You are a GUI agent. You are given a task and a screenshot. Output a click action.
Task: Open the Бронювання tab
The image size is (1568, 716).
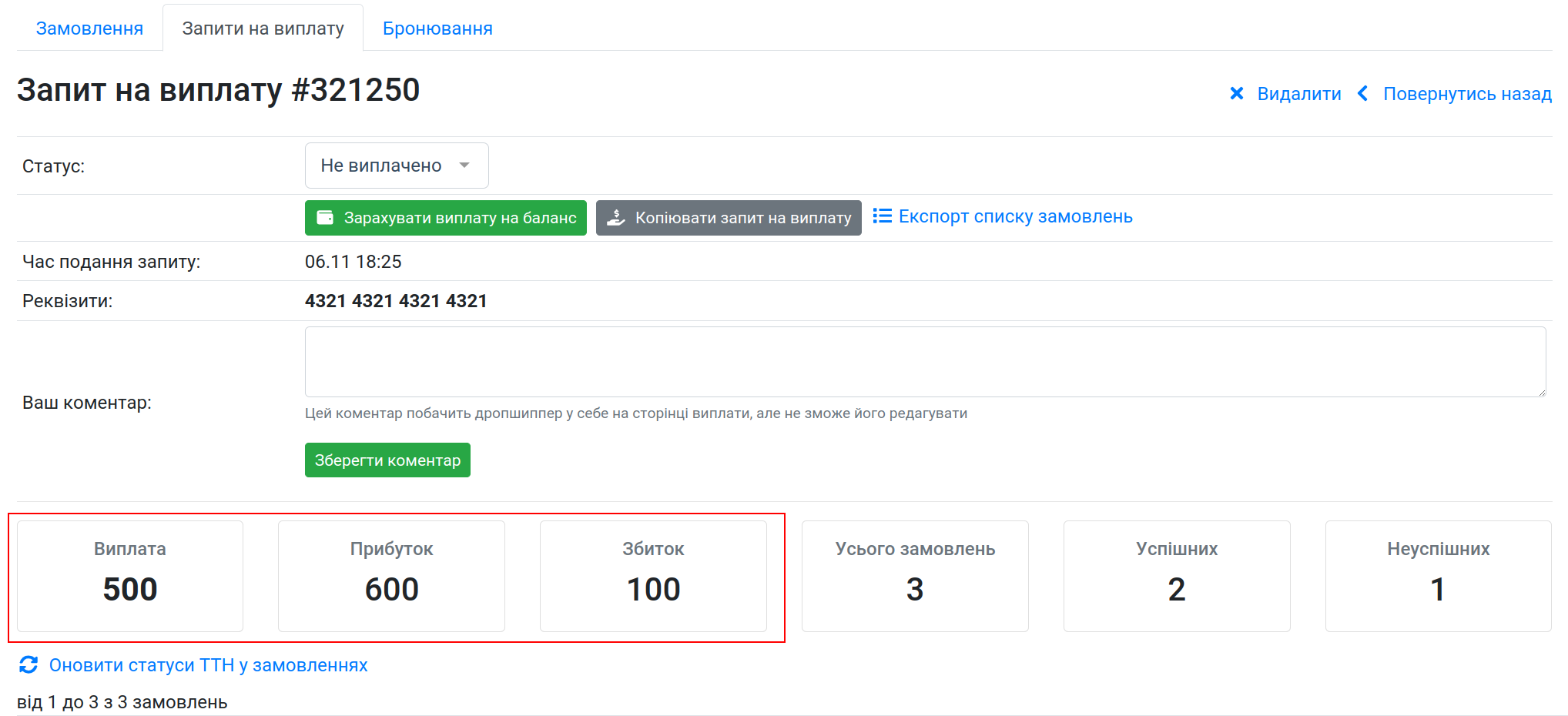[437, 28]
